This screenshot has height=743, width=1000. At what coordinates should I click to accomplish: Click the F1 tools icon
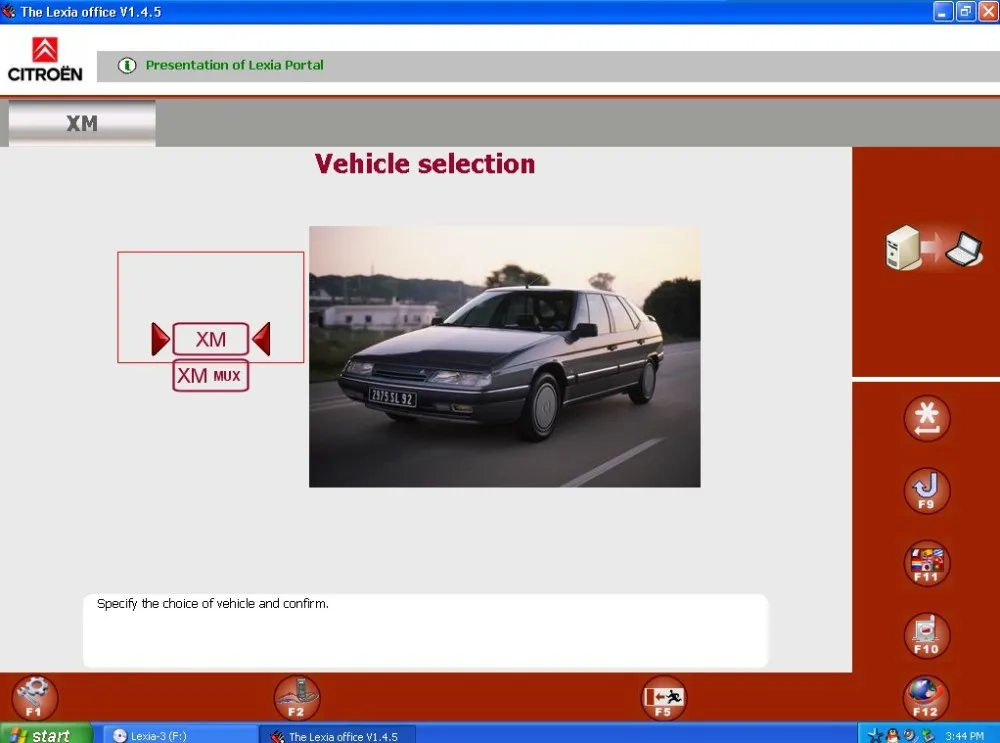click(x=34, y=697)
